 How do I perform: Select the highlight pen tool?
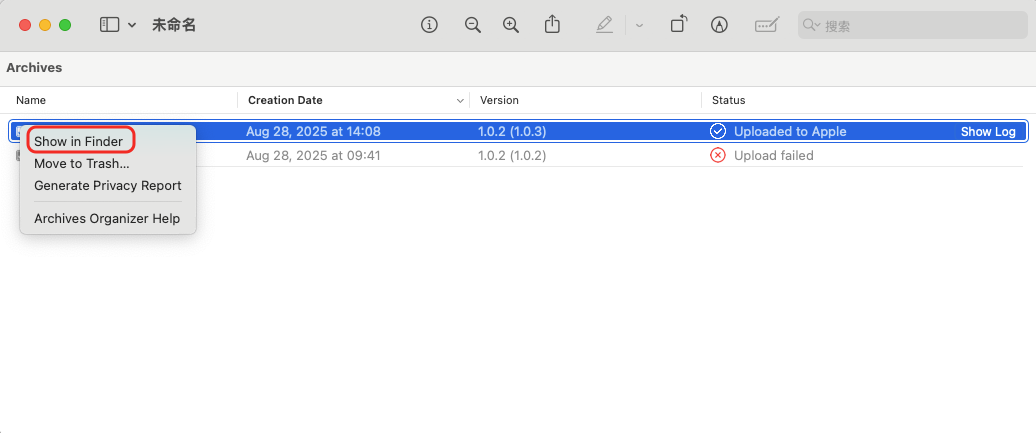[x=604, y=25]
